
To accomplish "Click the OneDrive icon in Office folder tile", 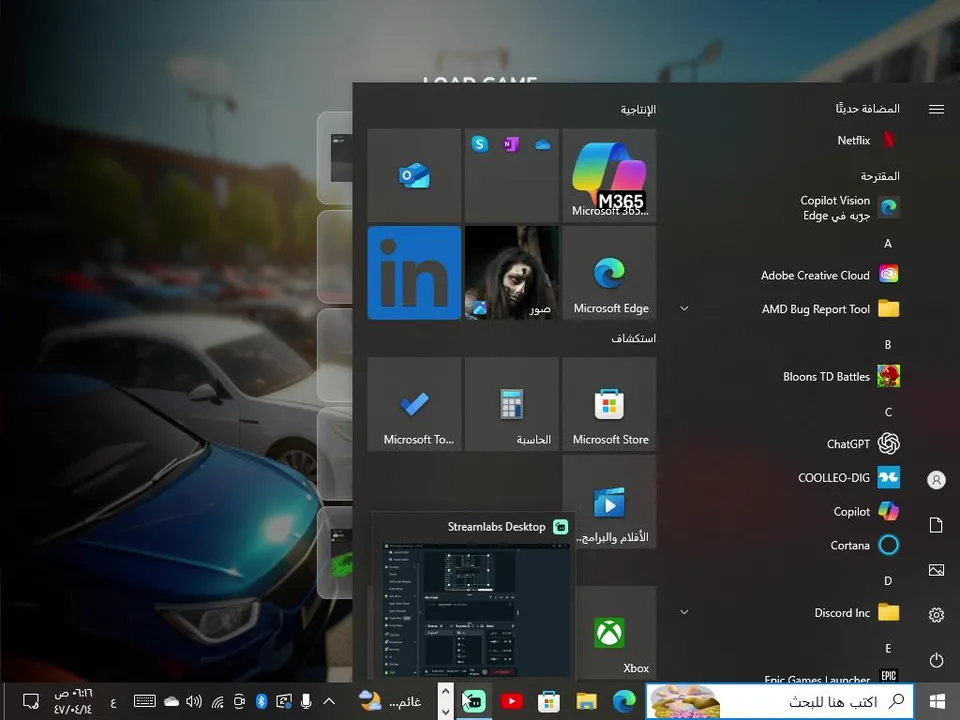I will tap(542, 144).
